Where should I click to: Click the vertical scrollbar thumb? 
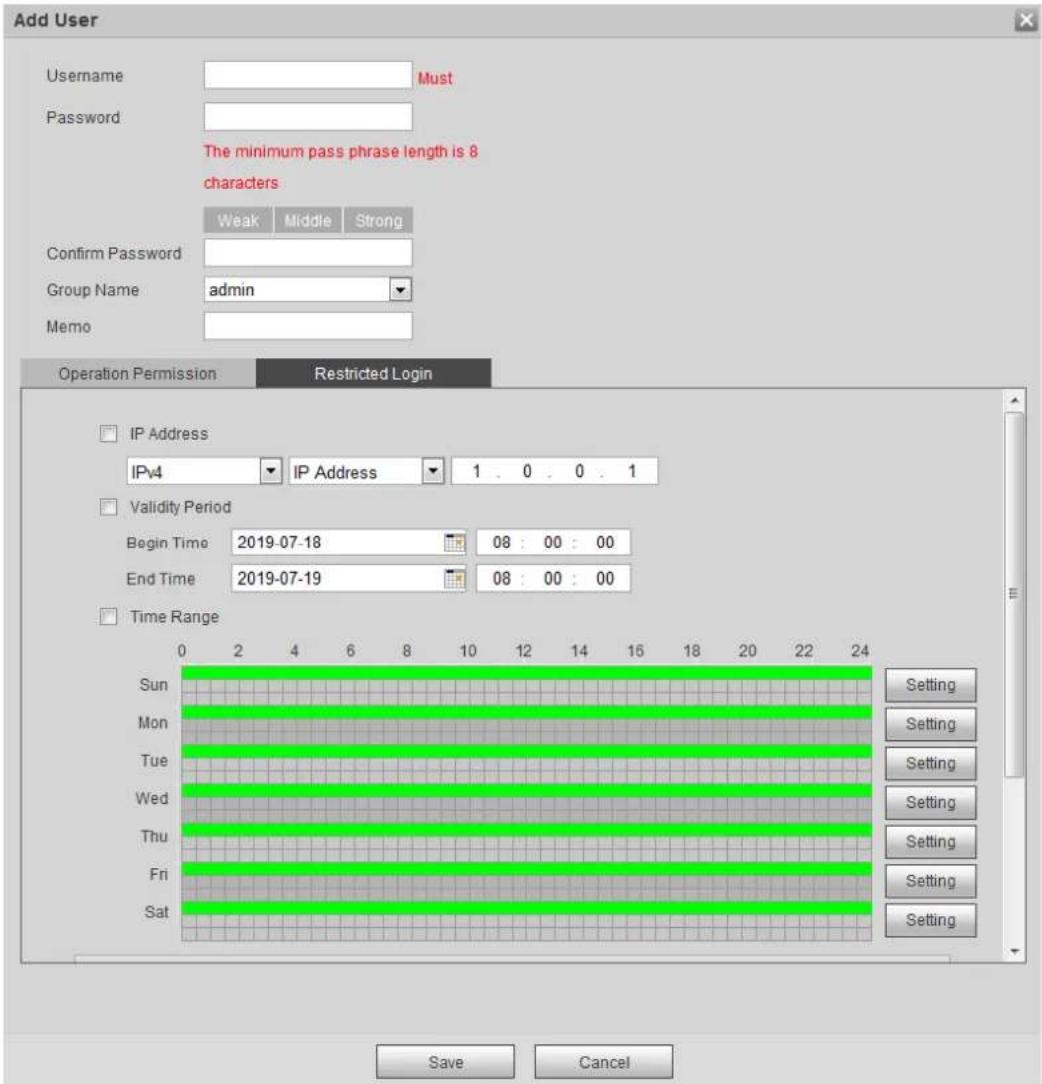pyautogui.click(x=1014, y=595)
